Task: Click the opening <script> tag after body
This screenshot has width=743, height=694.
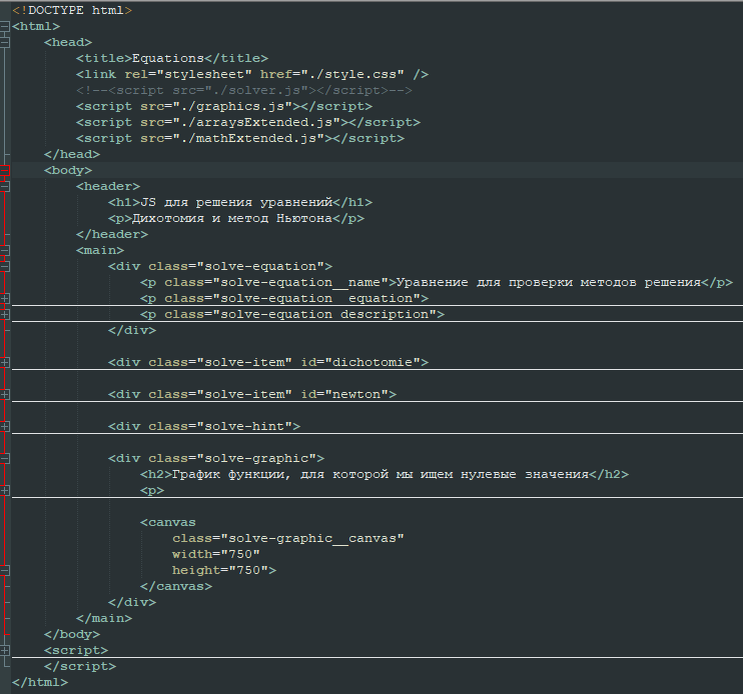Action: pos(76,650)
